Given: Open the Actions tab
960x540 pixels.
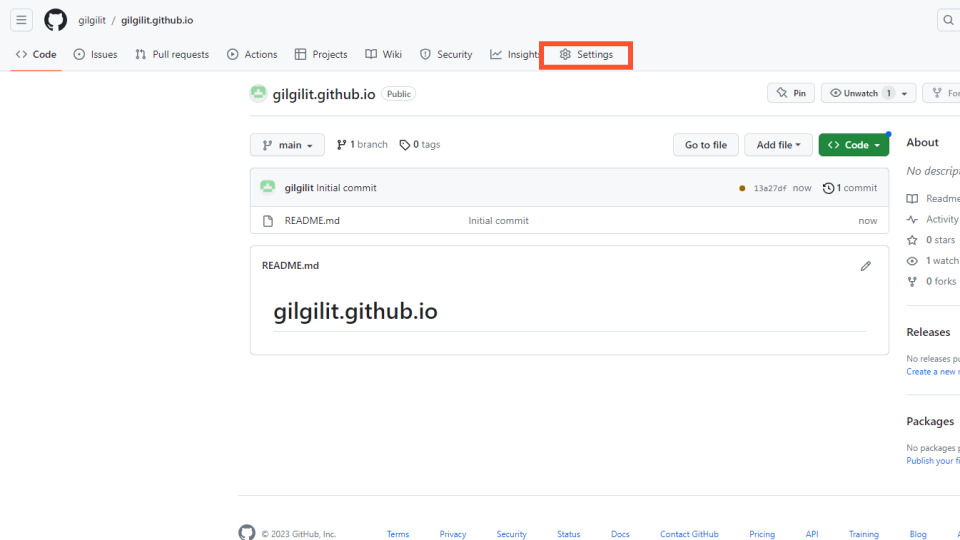Looking at the screenshot, I should click(x=252, y=54).
